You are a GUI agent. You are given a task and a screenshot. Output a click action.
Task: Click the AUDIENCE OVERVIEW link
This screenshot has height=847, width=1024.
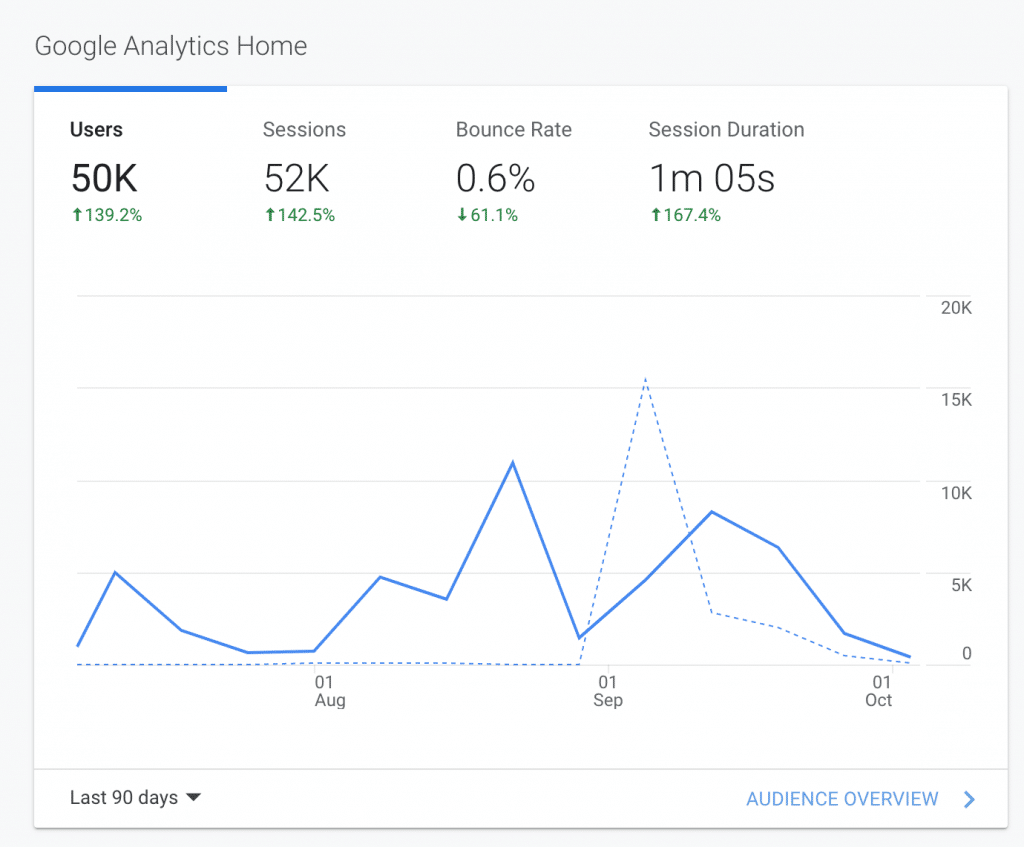click(842, 799)
